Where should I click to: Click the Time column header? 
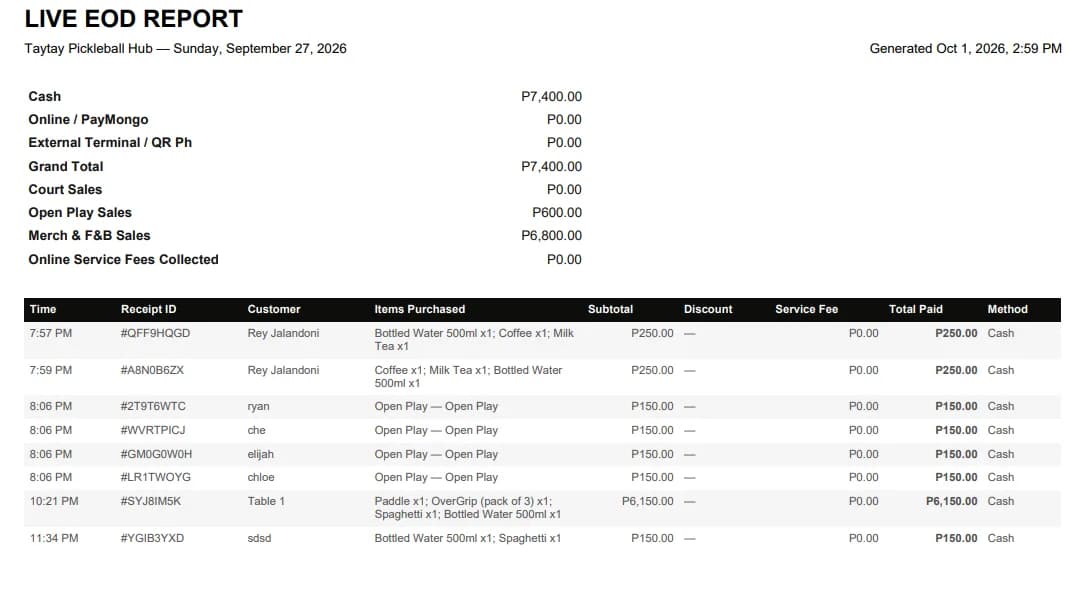pos(43,309)
